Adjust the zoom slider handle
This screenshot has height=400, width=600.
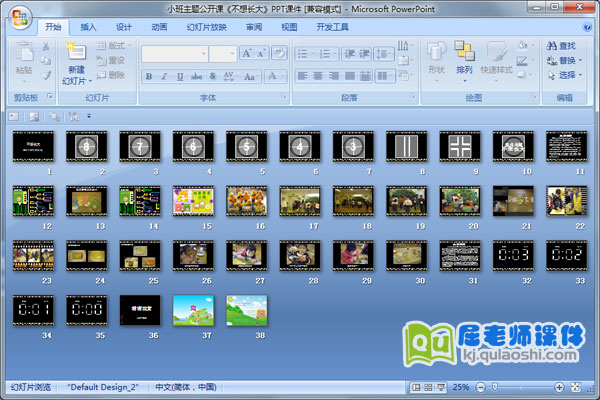pyautogui.click(x=495, y=387)
